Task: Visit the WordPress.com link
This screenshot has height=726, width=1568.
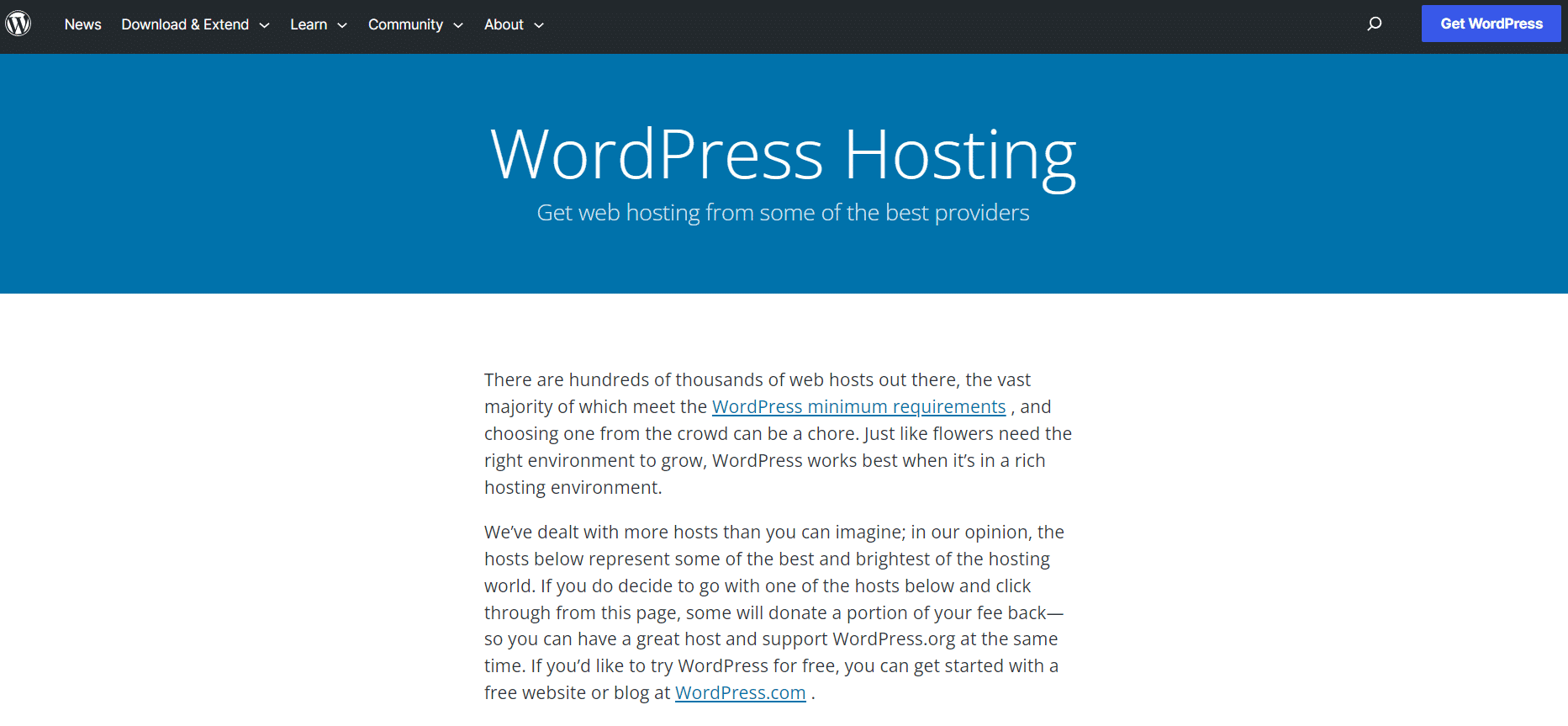Action: 740,692
